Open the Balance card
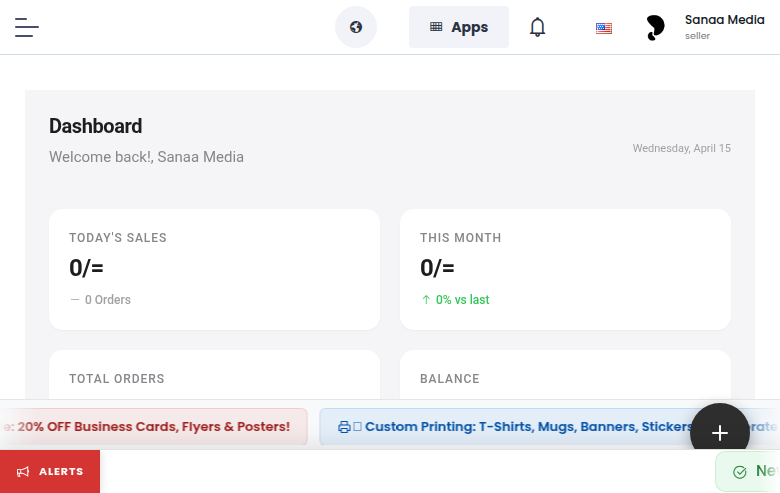The image size is (780, 493). [x=565, y=375]
